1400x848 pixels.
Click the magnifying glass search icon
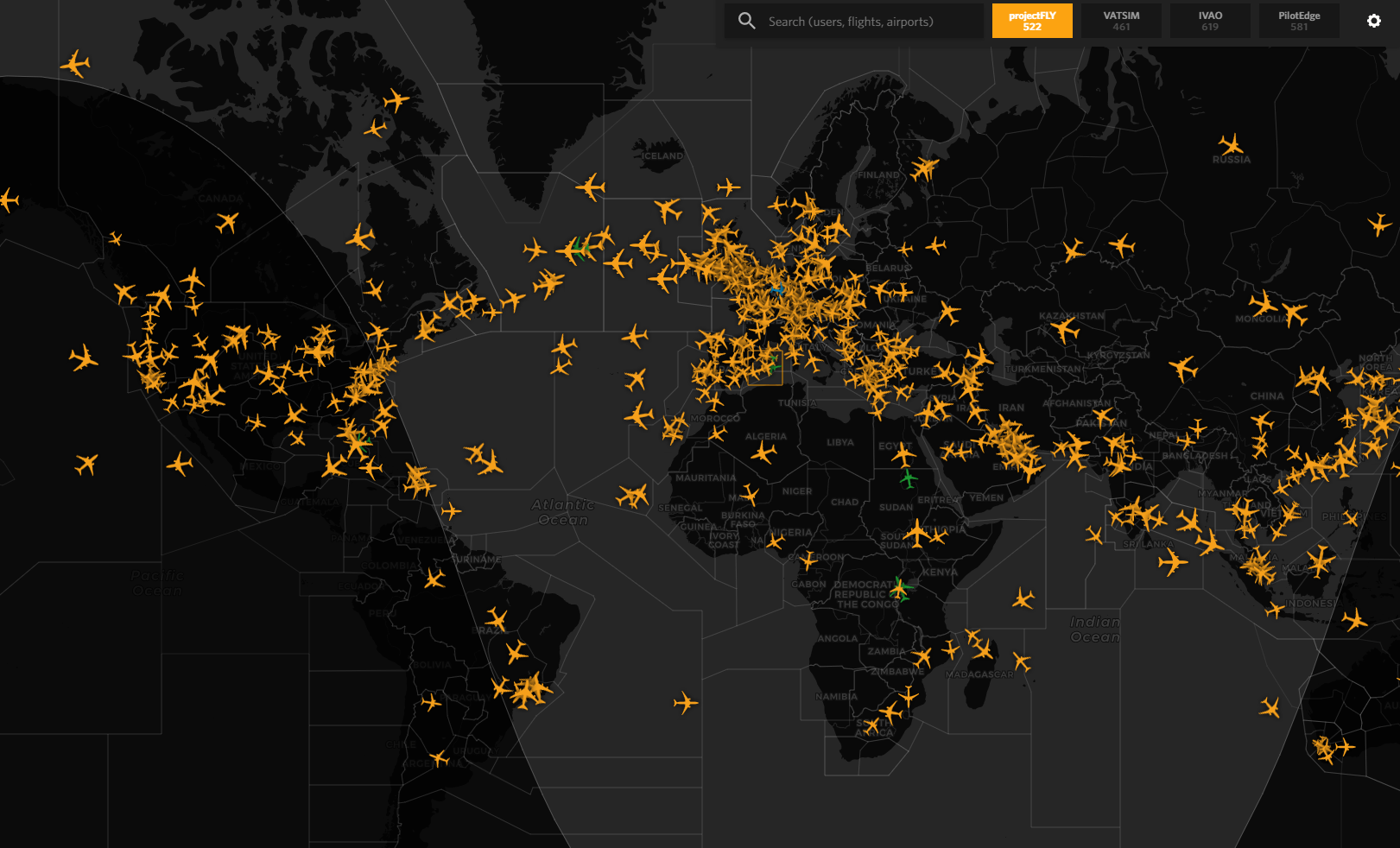pos(746,21)
